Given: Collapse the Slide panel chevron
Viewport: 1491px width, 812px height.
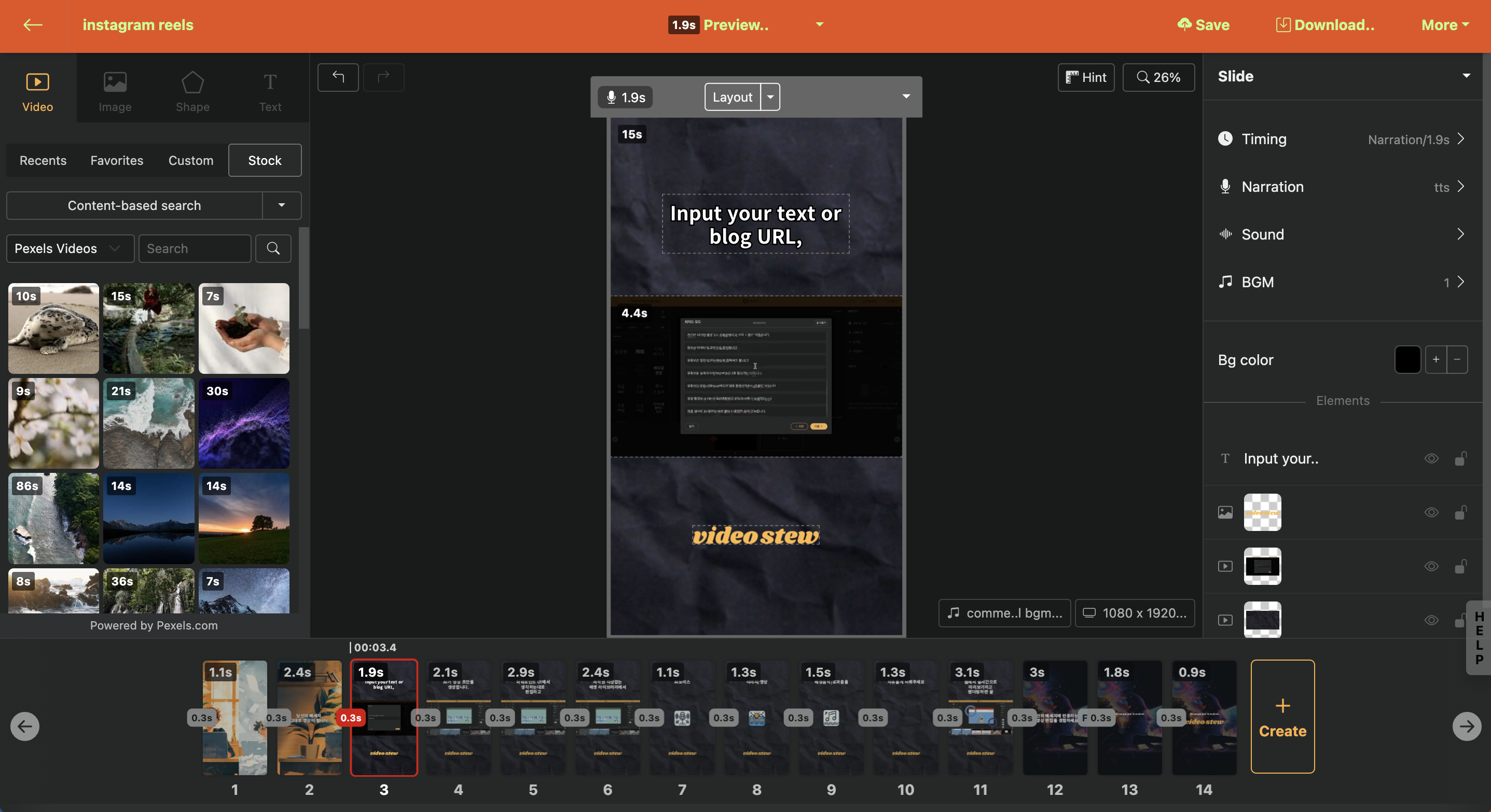Looking at the screenshot, I should coord(1466,75).
